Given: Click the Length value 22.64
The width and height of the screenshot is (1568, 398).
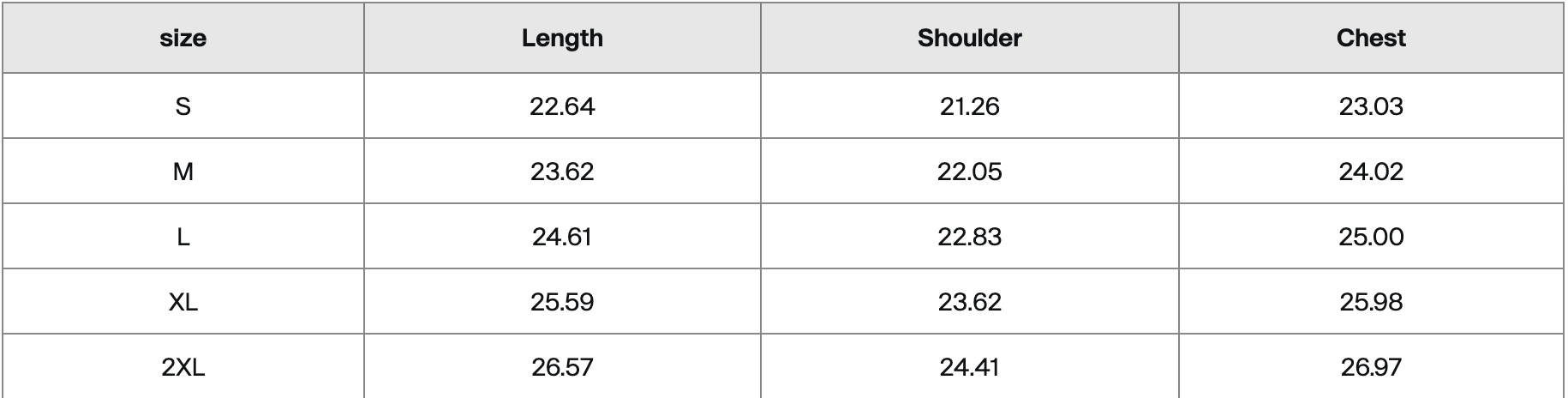Looking at the screenshot, I should tap(562, 106).
